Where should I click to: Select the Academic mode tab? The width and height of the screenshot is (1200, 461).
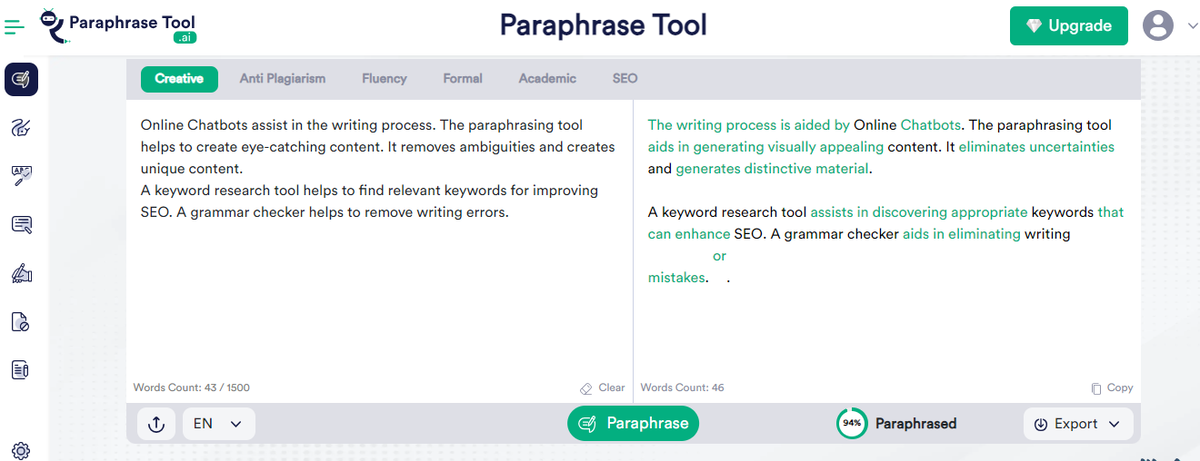(x=547, y=78)
